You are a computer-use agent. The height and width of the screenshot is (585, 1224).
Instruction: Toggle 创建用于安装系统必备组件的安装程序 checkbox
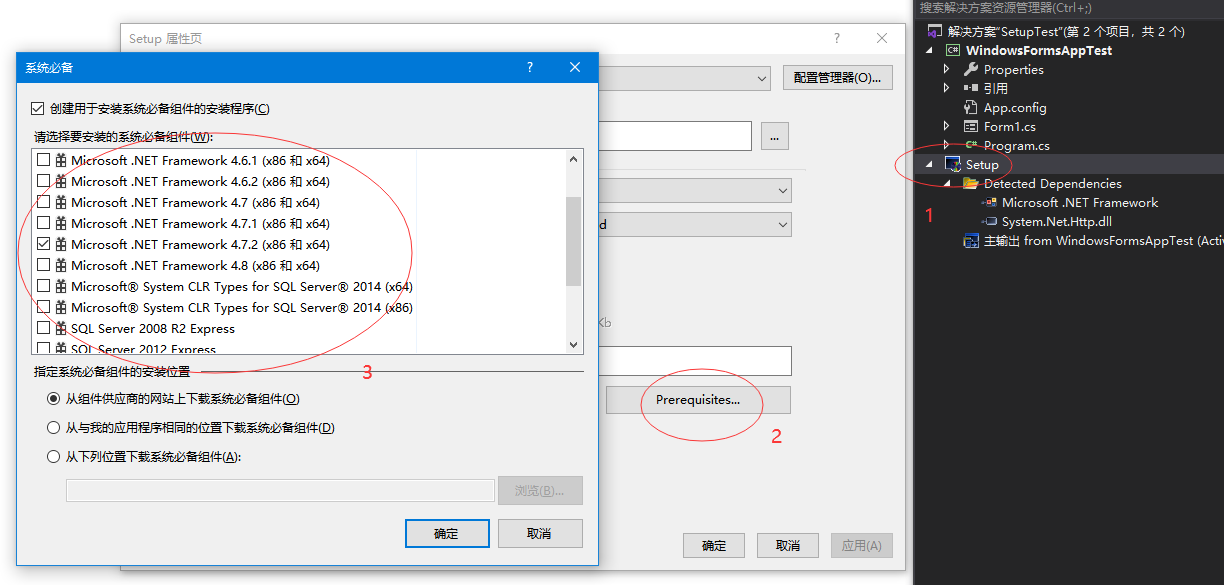38,108
